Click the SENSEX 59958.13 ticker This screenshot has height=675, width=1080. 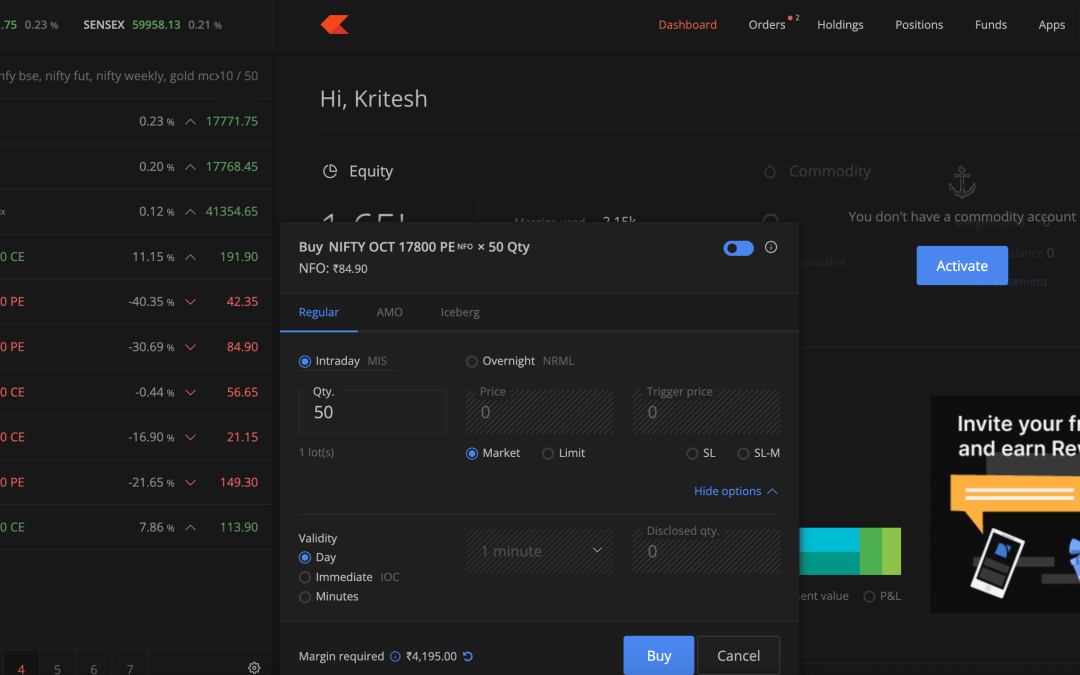152,25
